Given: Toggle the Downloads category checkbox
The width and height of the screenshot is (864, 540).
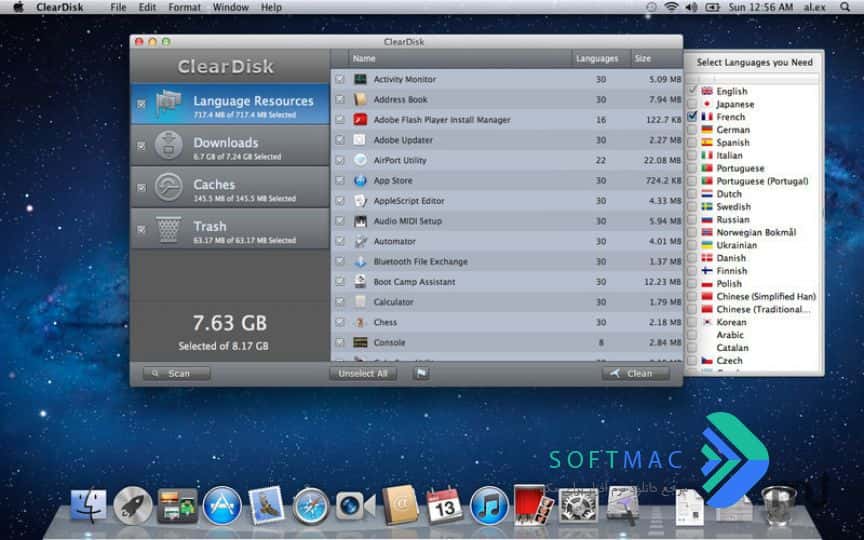Looking at the screenshot, I should [x=141, y=146].
